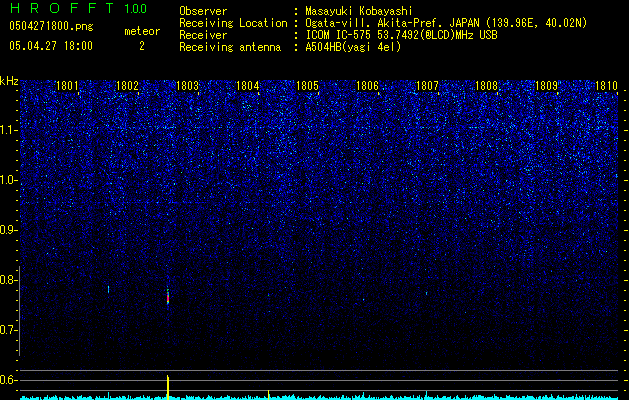Click the 0.6 kHz frequency label
Screen dimensions: 629x400
8,380
